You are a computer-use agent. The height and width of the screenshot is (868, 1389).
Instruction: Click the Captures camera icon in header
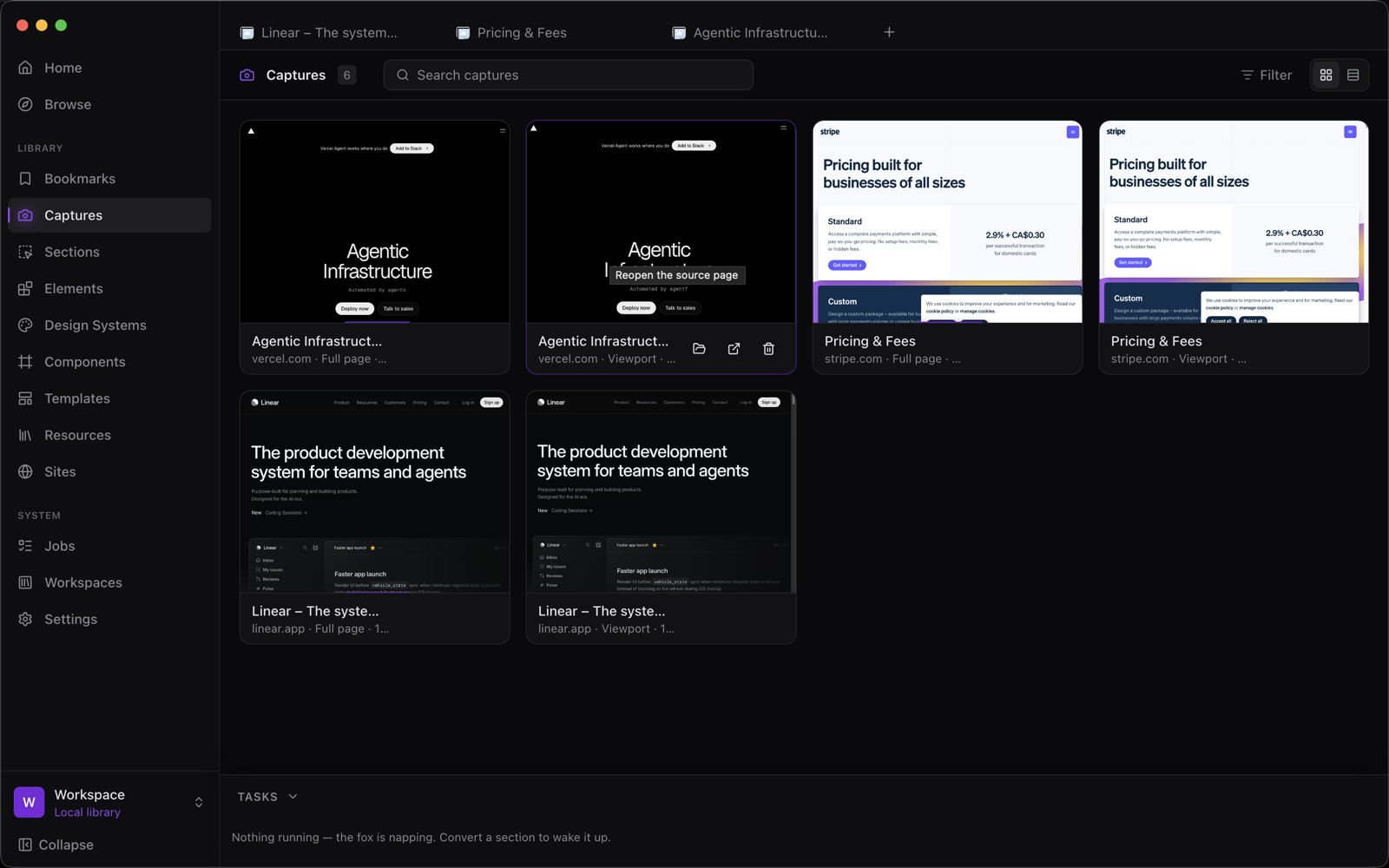point(247,76)
